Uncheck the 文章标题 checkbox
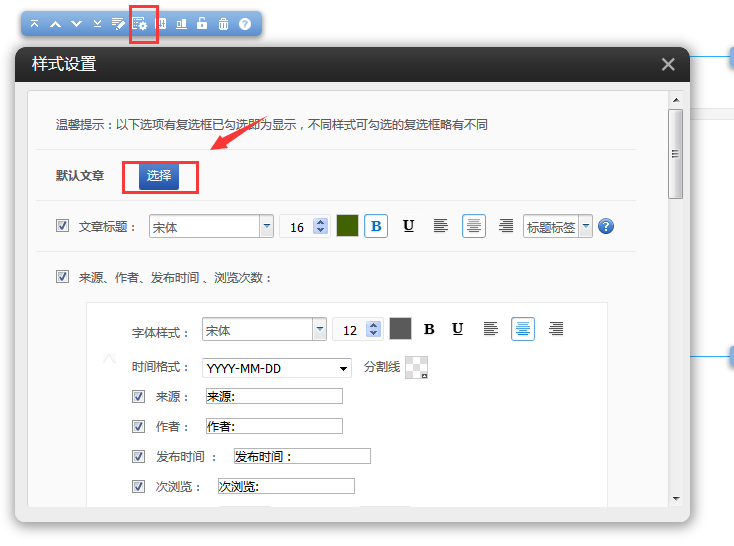The width and height of the screenshot is (734, 546). pos(63,226)
